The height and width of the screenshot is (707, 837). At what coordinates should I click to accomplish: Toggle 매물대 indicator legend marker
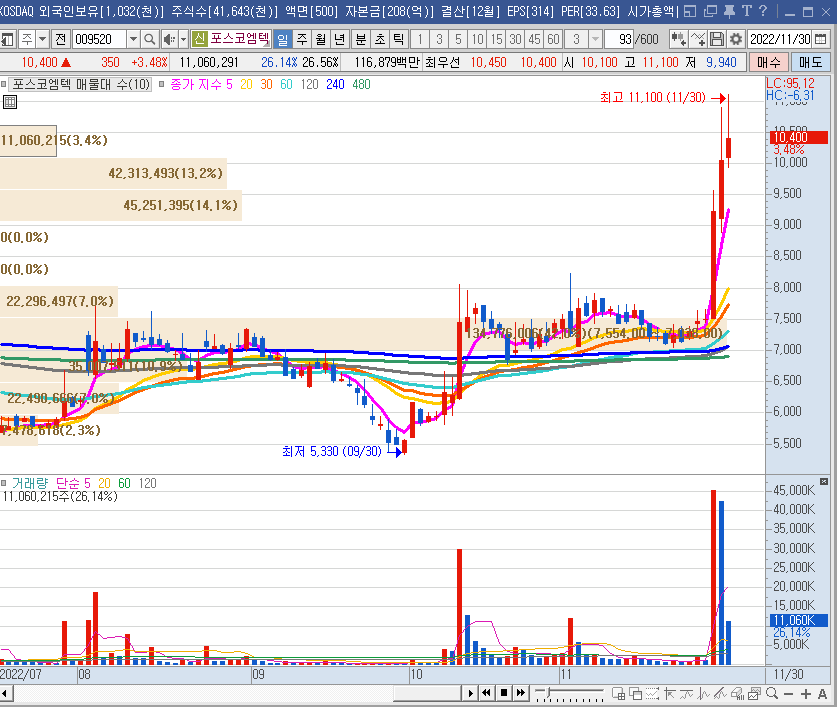[x=4, y=84]
